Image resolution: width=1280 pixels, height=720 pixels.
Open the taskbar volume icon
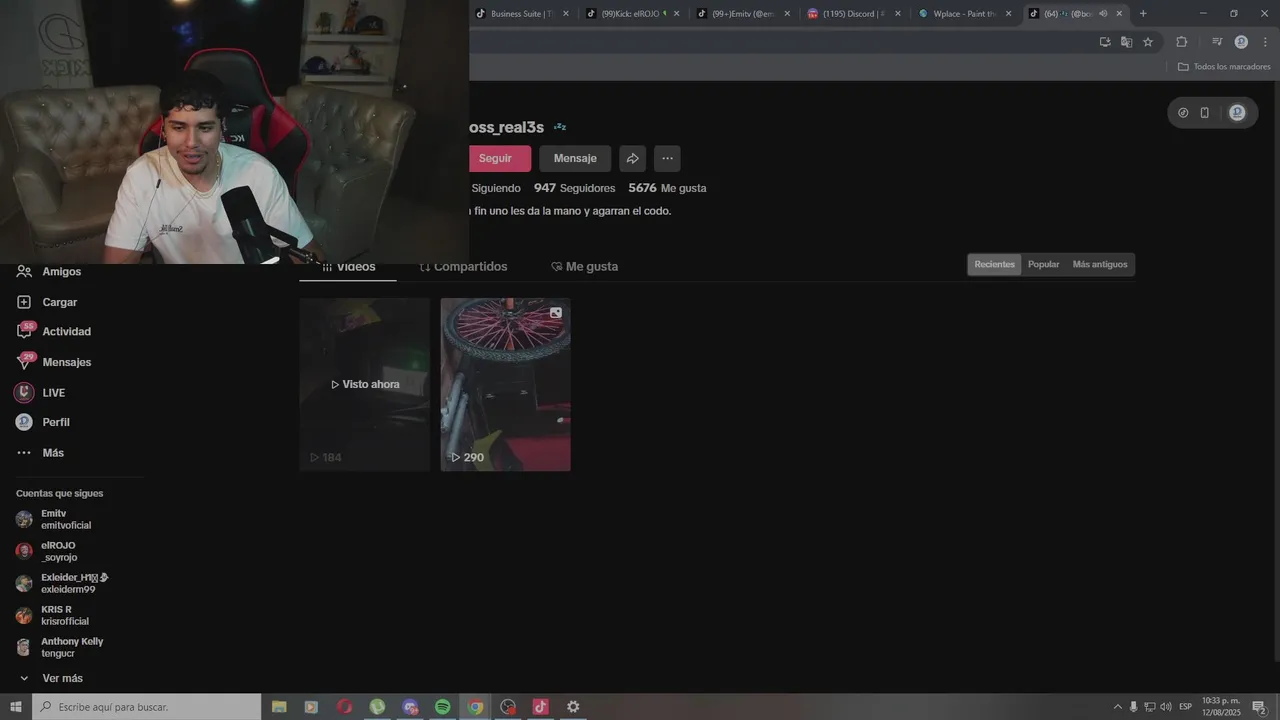[1166, 707]
